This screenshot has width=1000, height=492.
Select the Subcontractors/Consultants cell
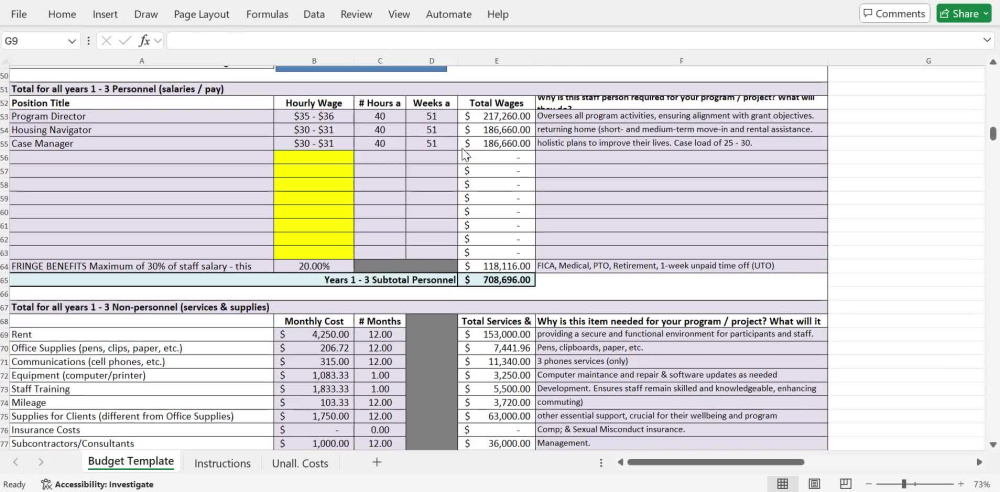click(x=142, y=444)
